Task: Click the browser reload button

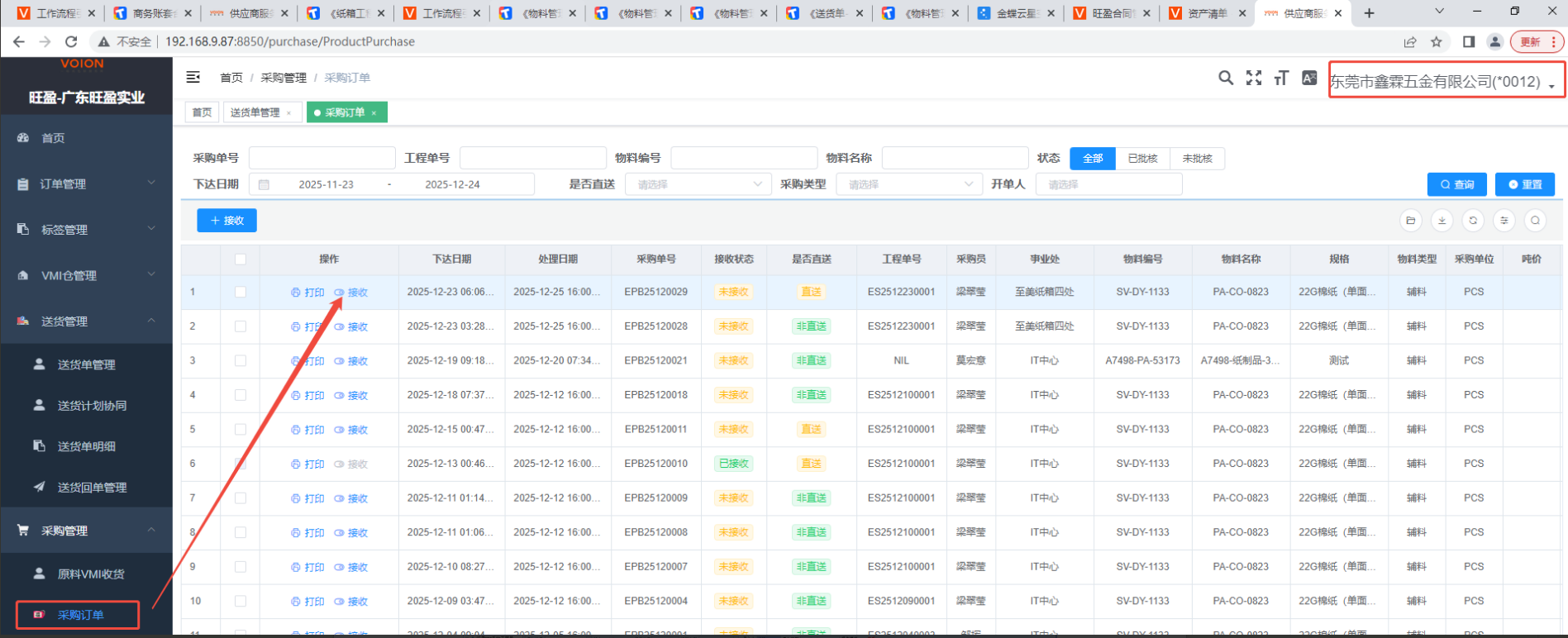Action: [x=71, y=41]
